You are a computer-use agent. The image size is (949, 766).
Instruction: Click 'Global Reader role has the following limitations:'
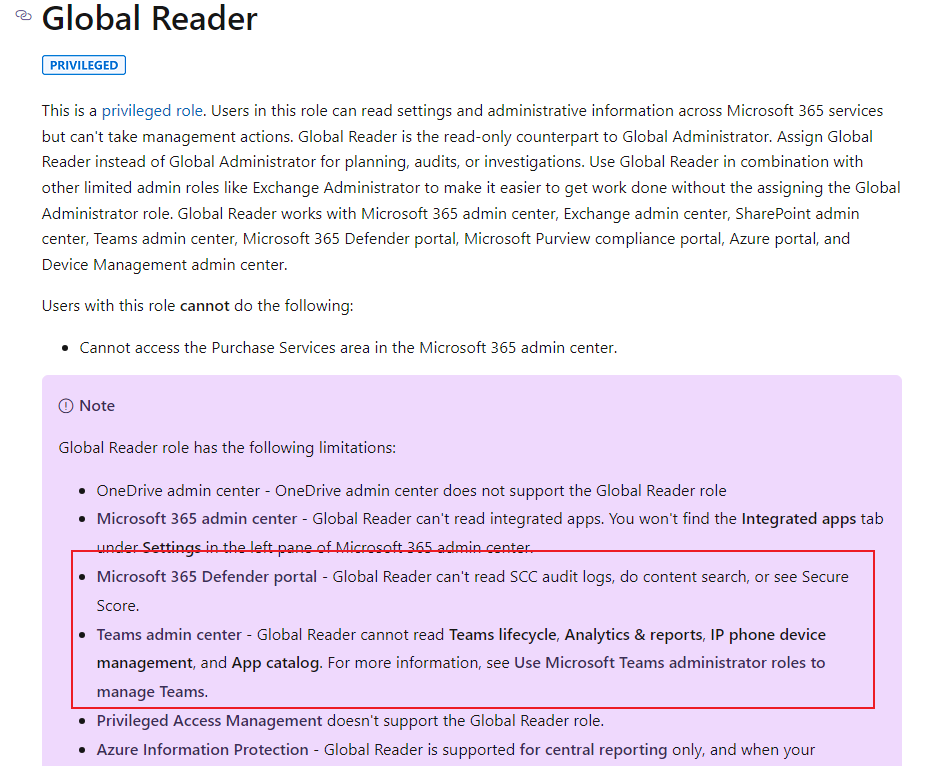click(x=227, y=448)
